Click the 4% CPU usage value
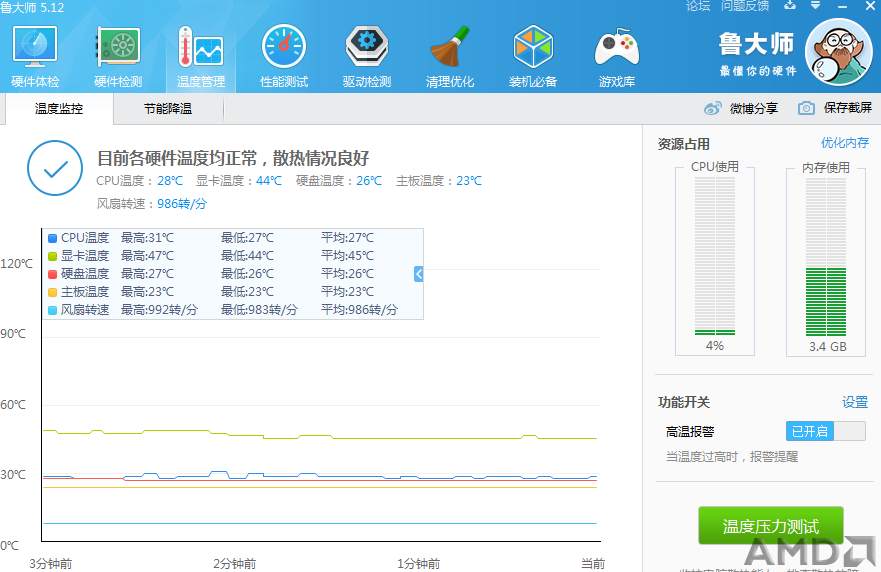The image size is (881, 572). click(715, 346)
